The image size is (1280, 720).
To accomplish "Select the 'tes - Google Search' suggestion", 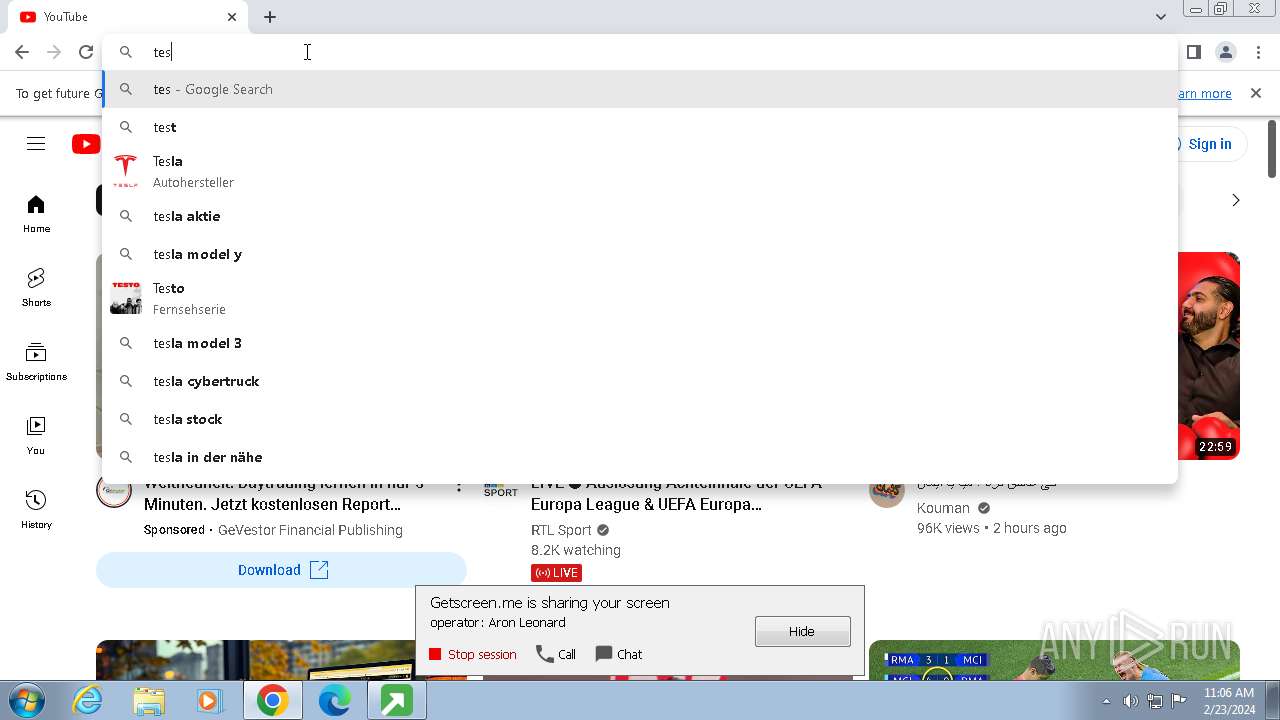I will 640,89.
